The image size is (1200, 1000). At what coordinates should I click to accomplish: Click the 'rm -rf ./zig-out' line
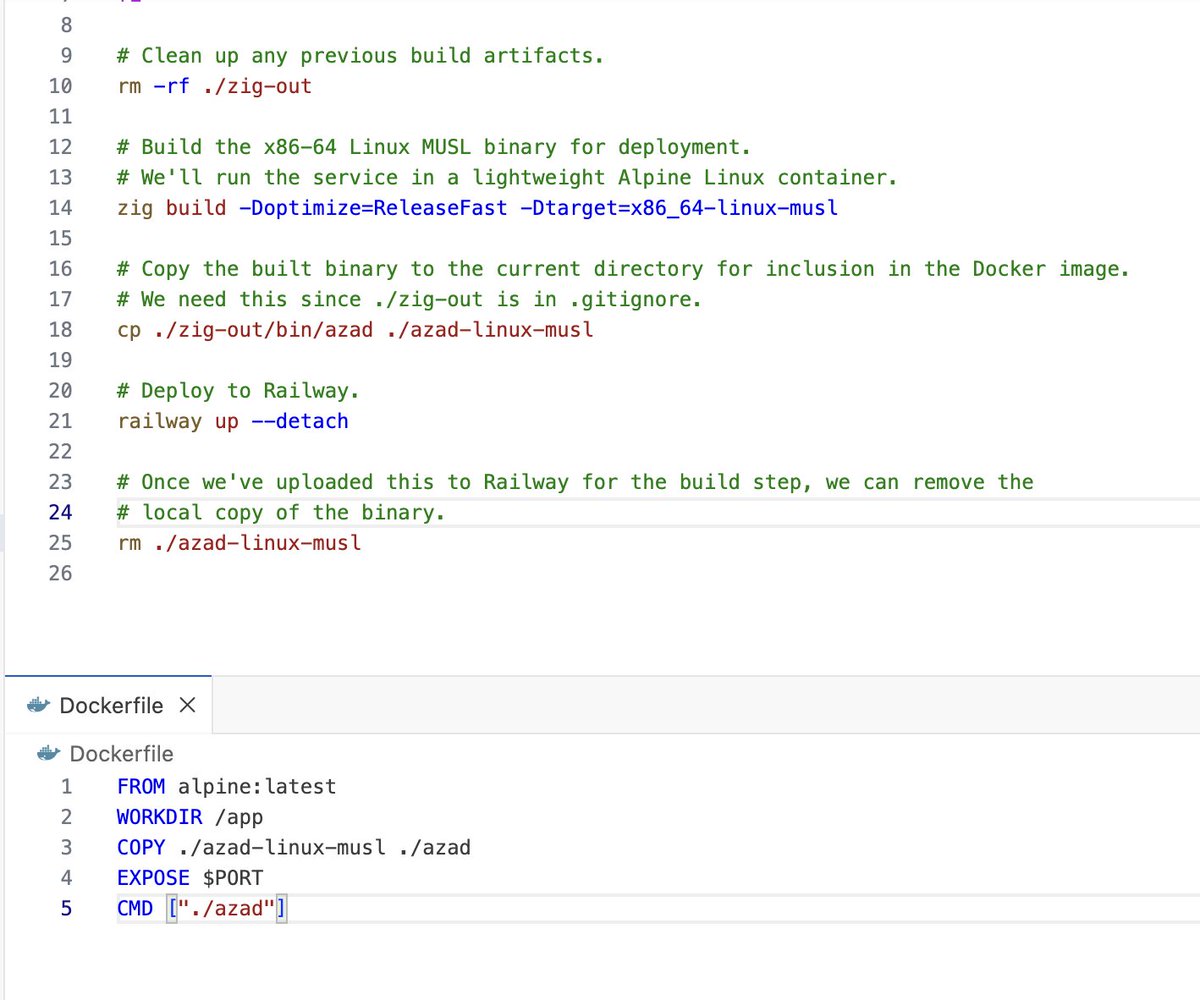(x=215, y=86)
